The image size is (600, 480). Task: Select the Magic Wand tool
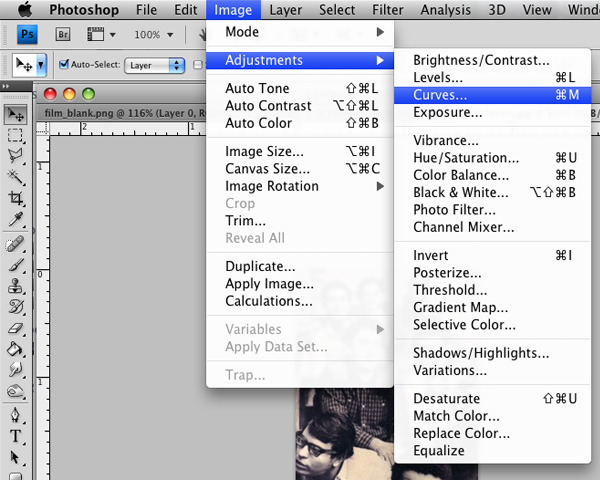click(x=16, y=177)
